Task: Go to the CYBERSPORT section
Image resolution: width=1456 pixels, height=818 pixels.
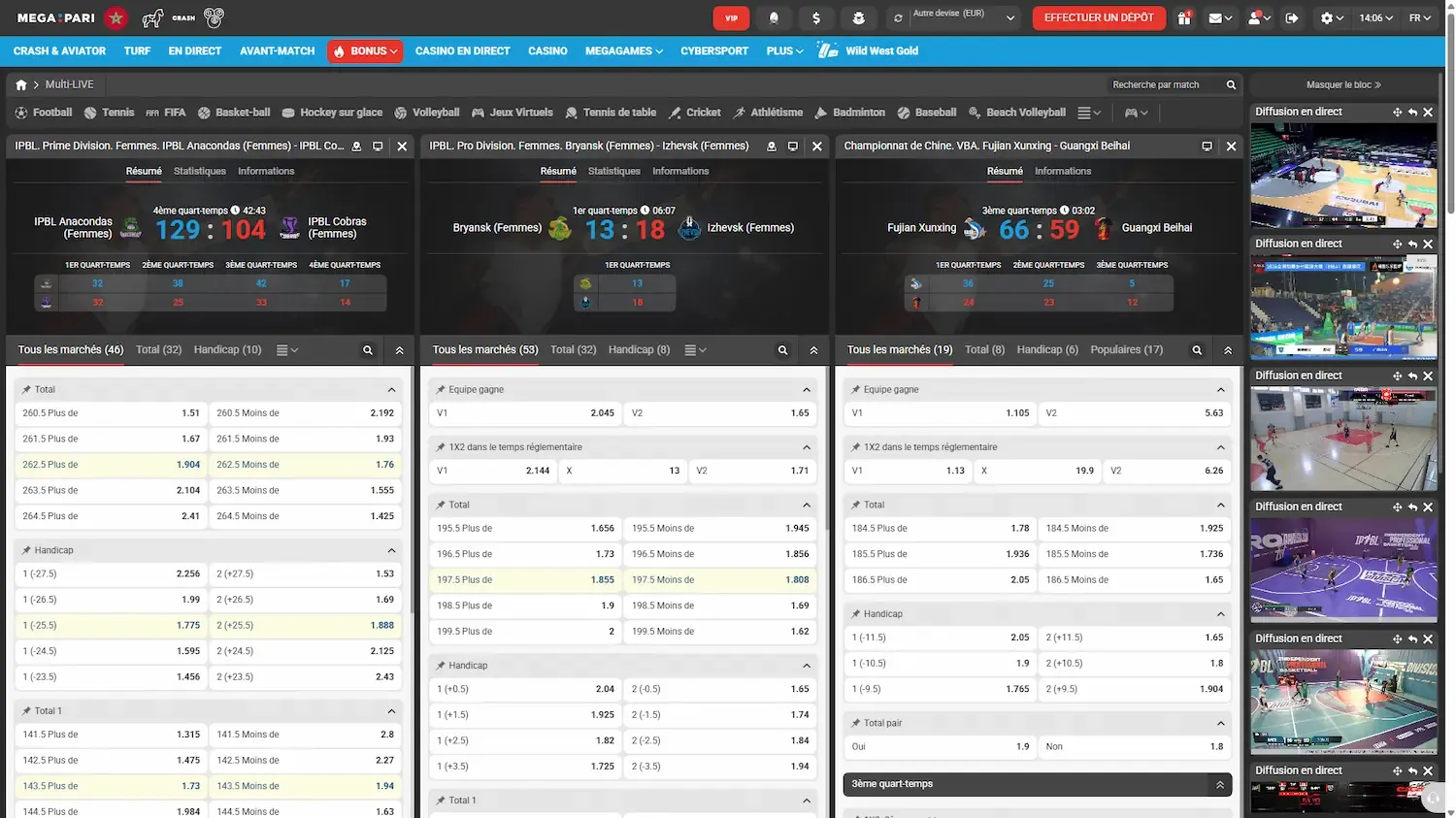Action: (714, 50)
